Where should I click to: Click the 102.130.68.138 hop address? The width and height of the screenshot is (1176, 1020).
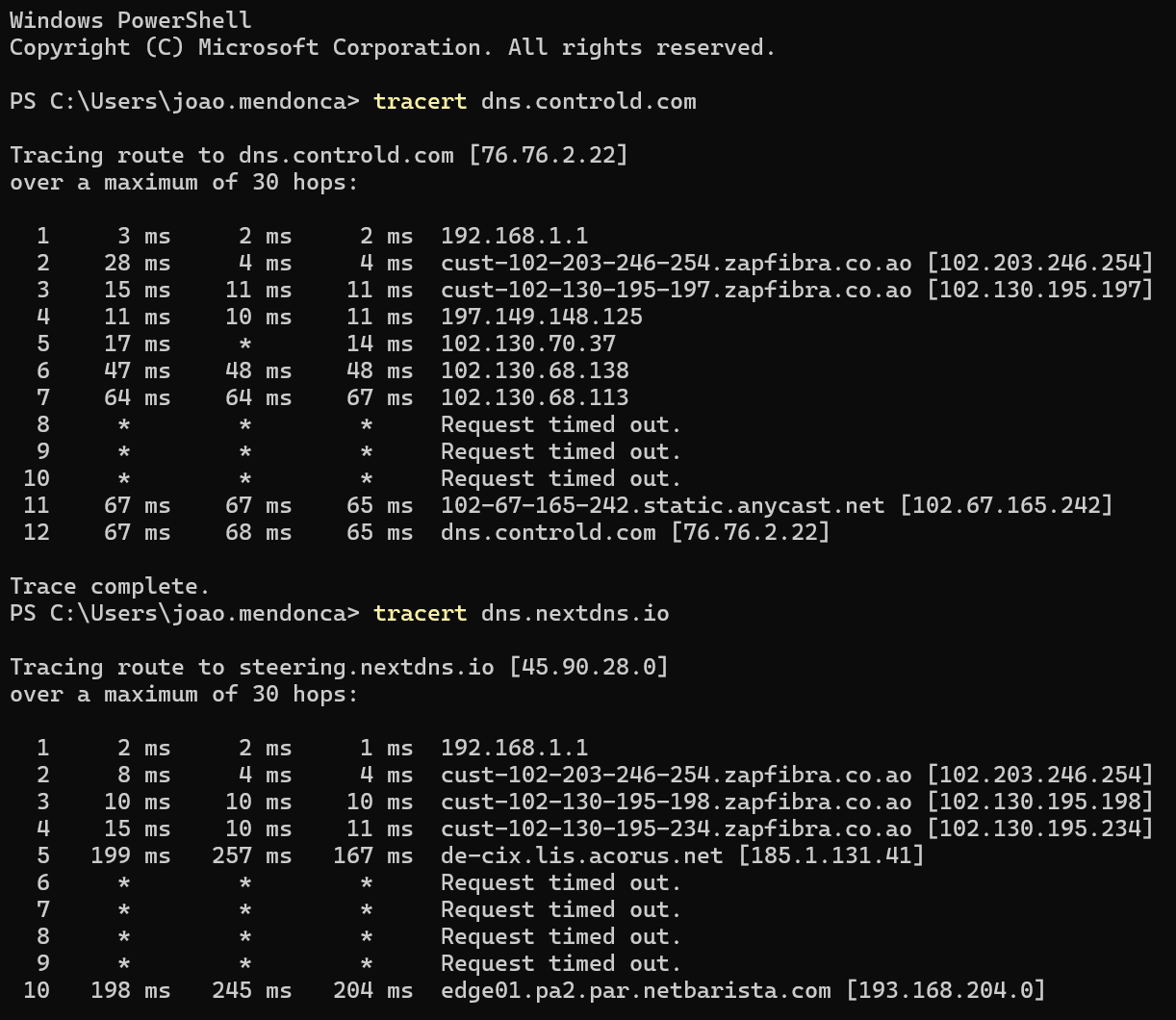pyautogui.click(x=535, y=371)
